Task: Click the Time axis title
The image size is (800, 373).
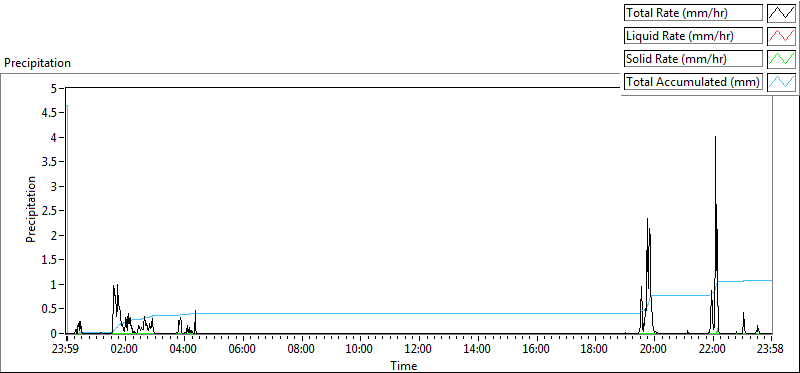Action: [x=404, y=365]
